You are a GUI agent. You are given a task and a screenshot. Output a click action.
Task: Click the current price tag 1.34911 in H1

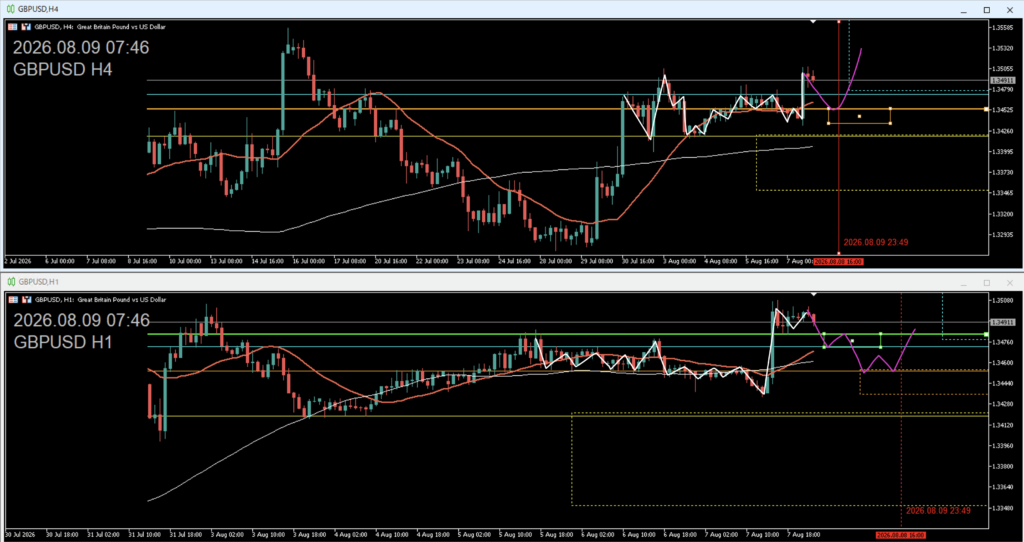coord(1002,322)
